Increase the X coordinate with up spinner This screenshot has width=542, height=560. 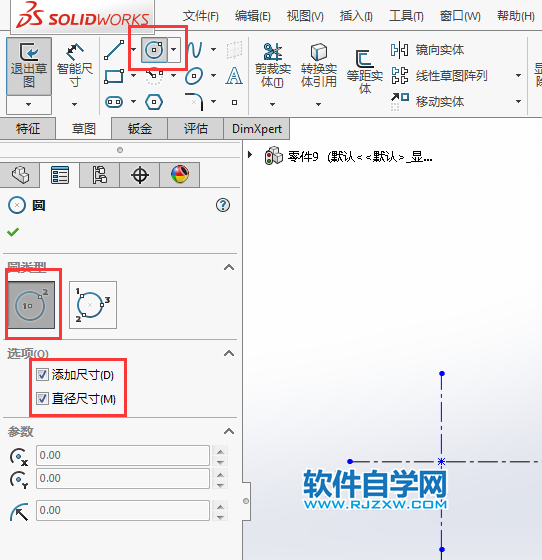(x=220, y=451)
